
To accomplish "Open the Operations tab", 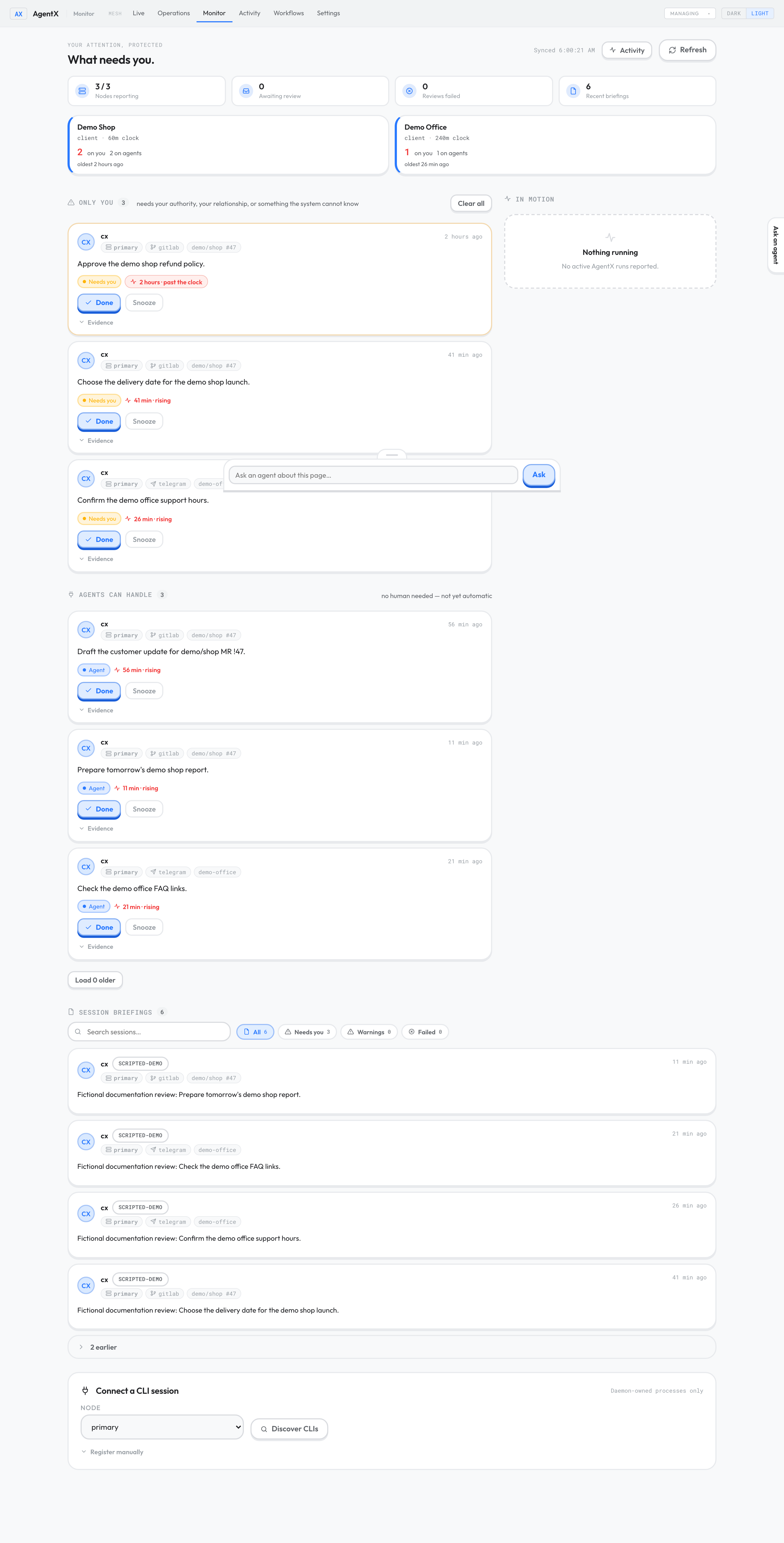I will click(174, 13).
